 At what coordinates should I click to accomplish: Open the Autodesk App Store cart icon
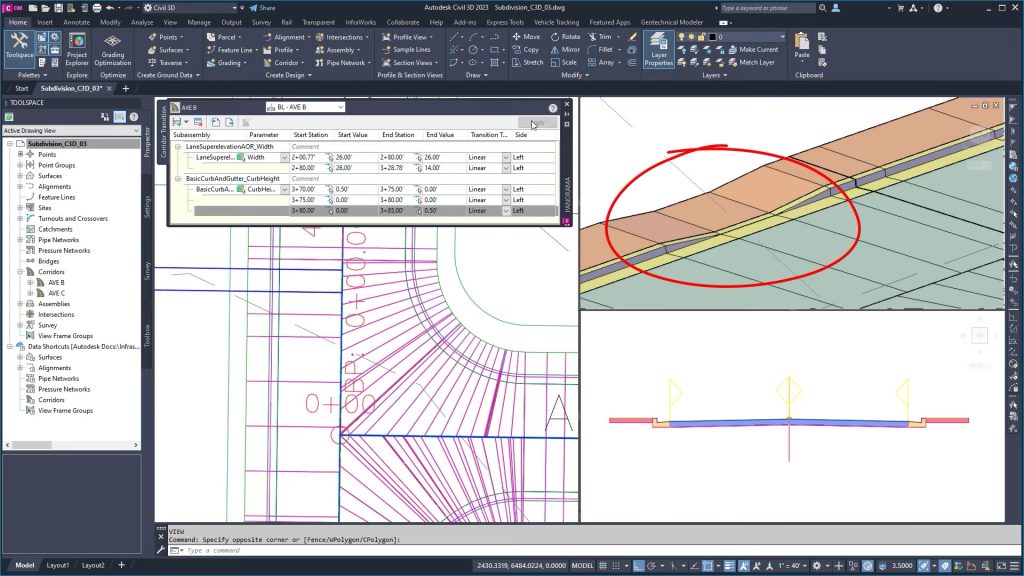(x=901, y=8)
